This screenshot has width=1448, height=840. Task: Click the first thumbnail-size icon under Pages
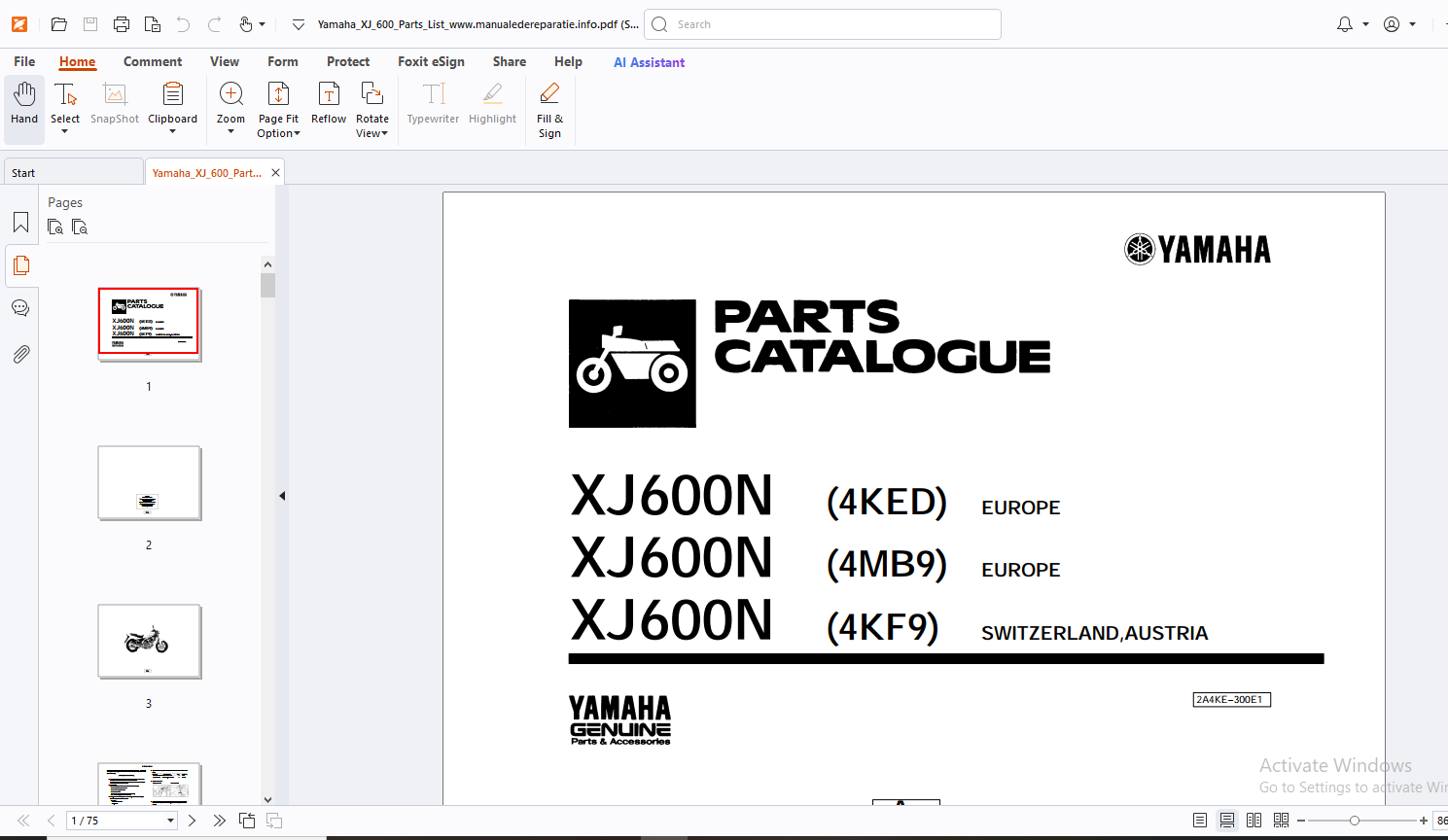55,227
